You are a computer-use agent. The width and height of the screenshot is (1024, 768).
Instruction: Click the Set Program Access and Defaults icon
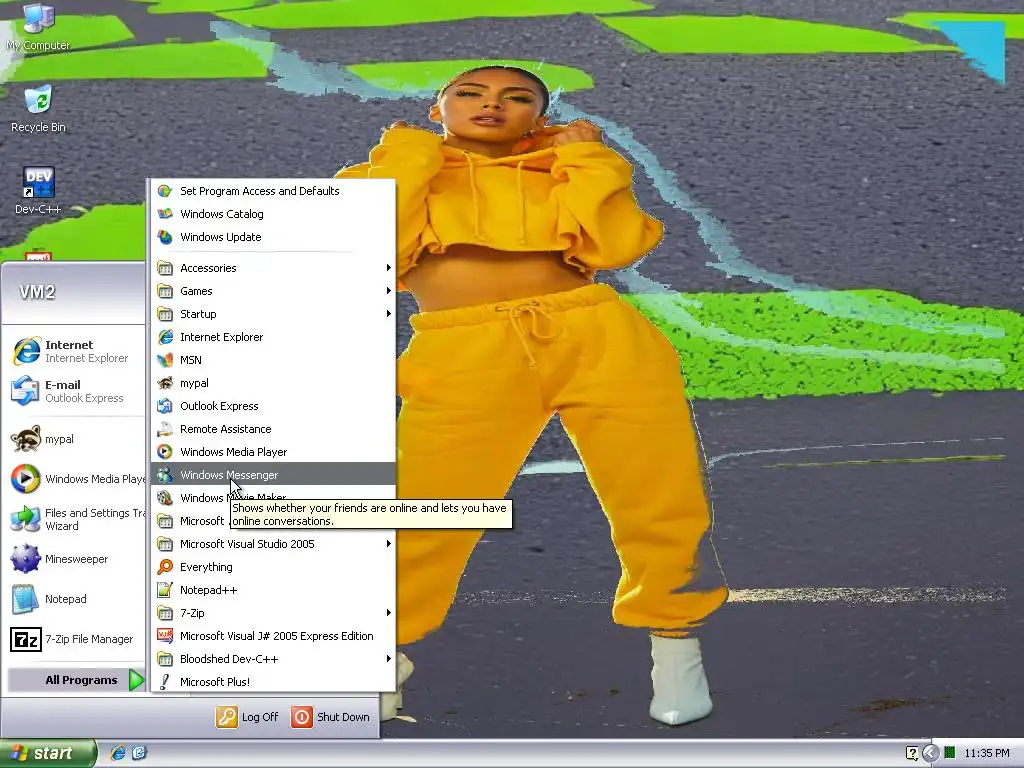(165, 191)
